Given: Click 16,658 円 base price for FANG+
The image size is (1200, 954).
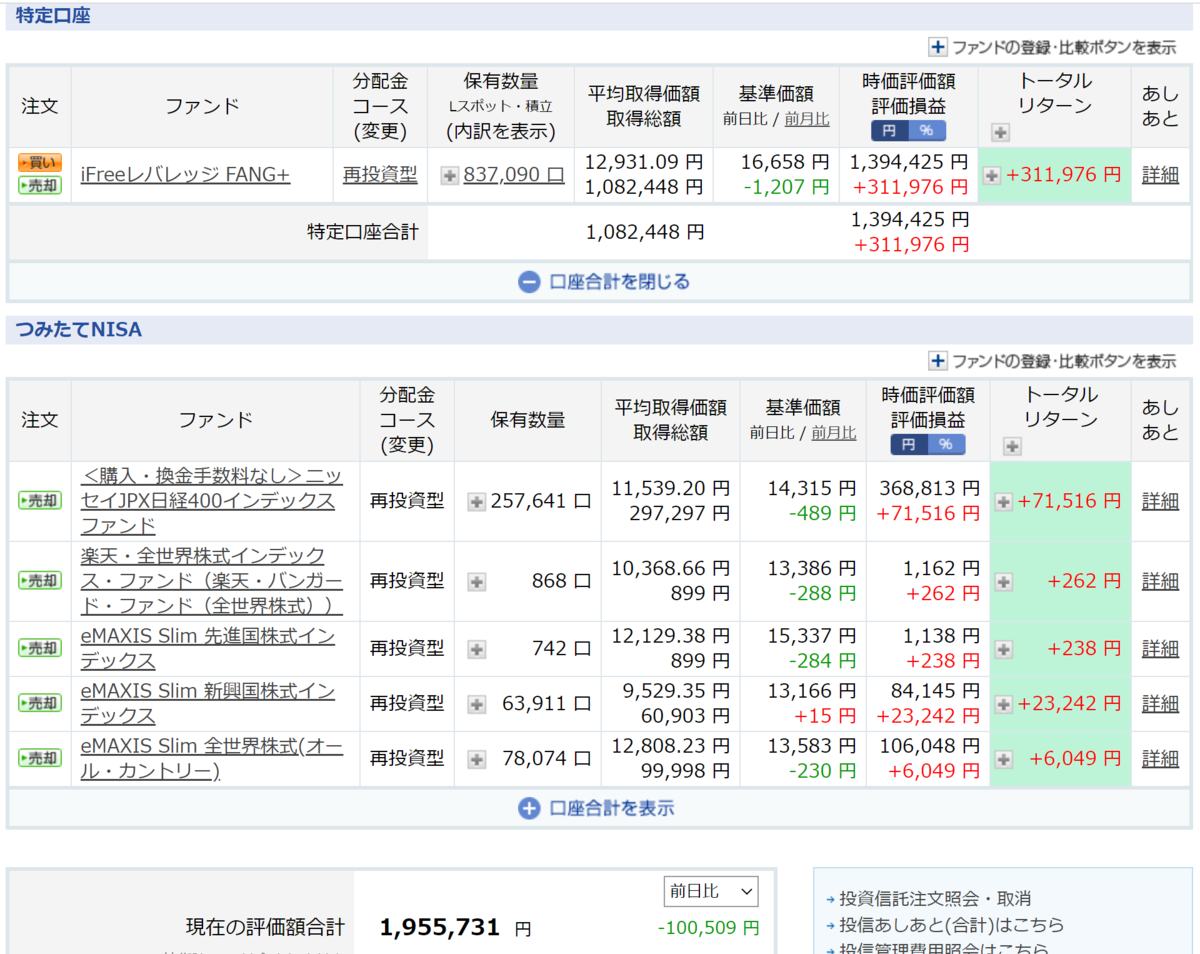Looking at the screenshot, I should pos(785,161).
